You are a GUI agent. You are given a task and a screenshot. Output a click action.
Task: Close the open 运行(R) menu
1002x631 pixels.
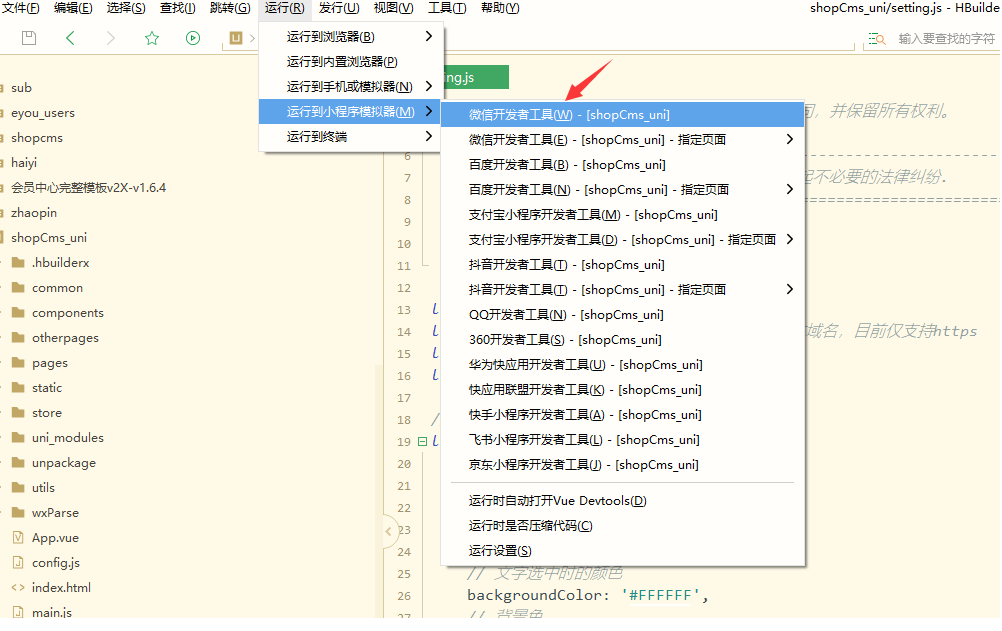(284, 8)
